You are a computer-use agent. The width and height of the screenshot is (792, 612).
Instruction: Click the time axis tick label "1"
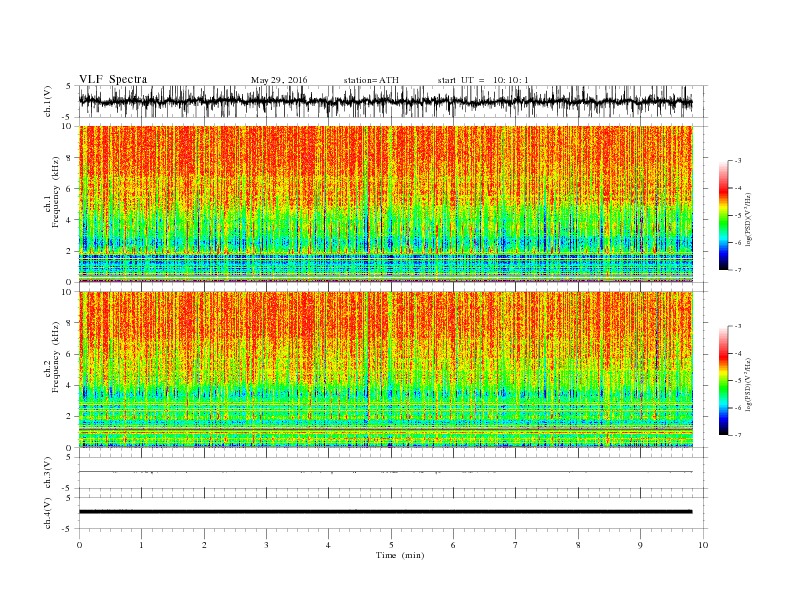coord(141,545)
